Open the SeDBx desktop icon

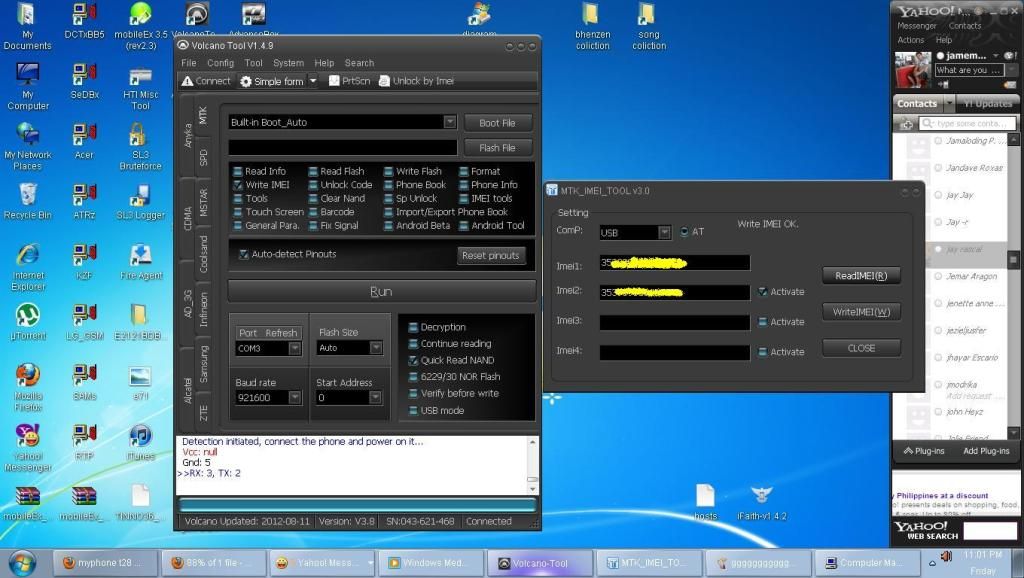coord(84,81)
